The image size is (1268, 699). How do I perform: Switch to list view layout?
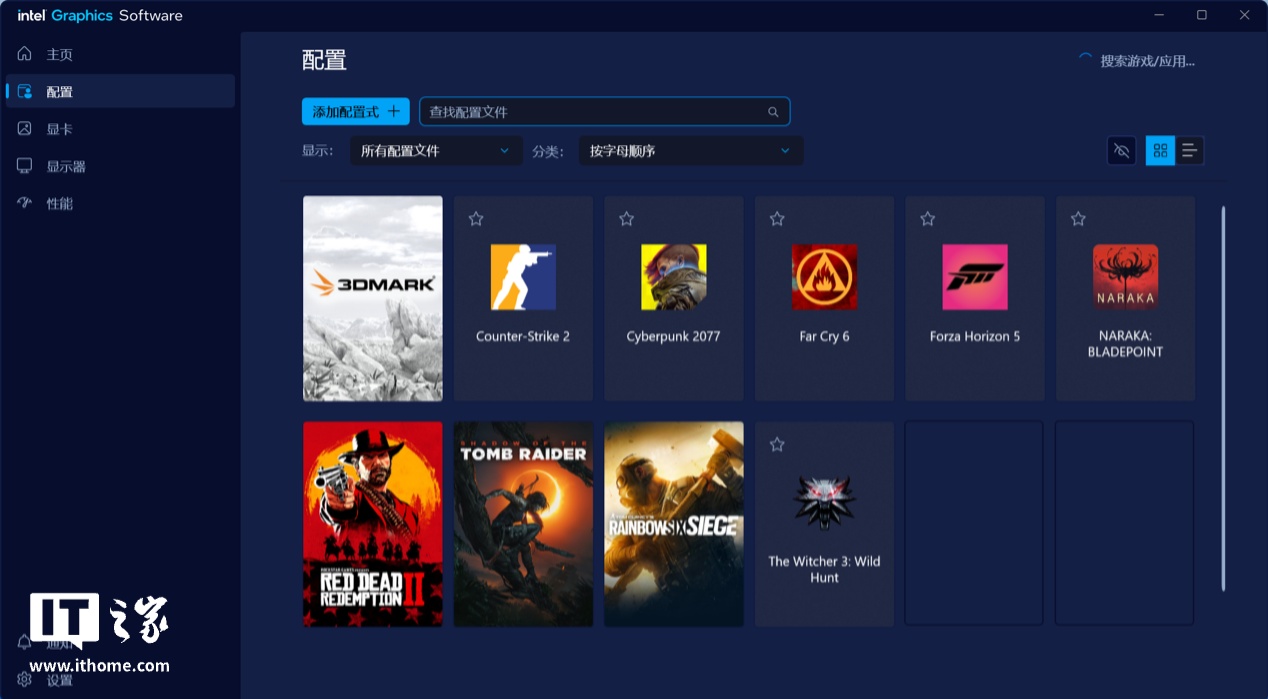(1189, 151)
